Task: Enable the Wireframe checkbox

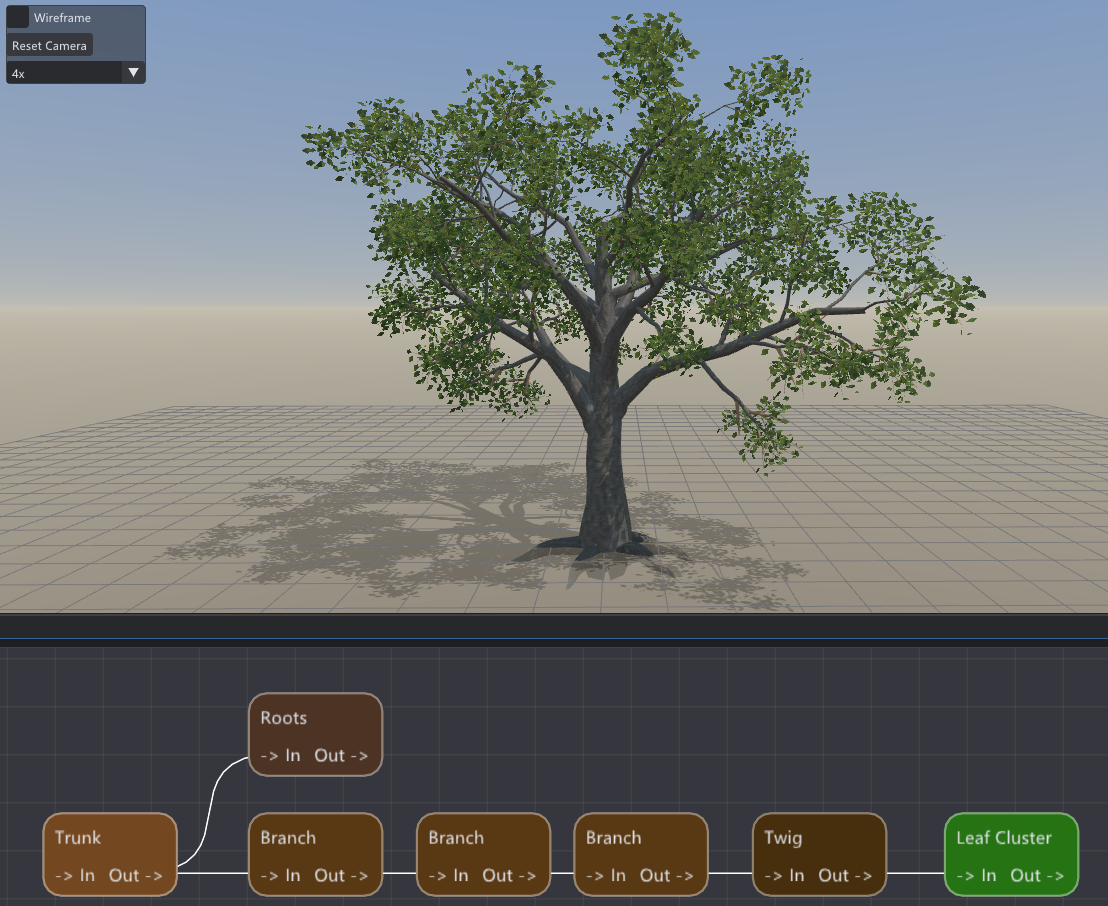Action: tap(18, 17)
